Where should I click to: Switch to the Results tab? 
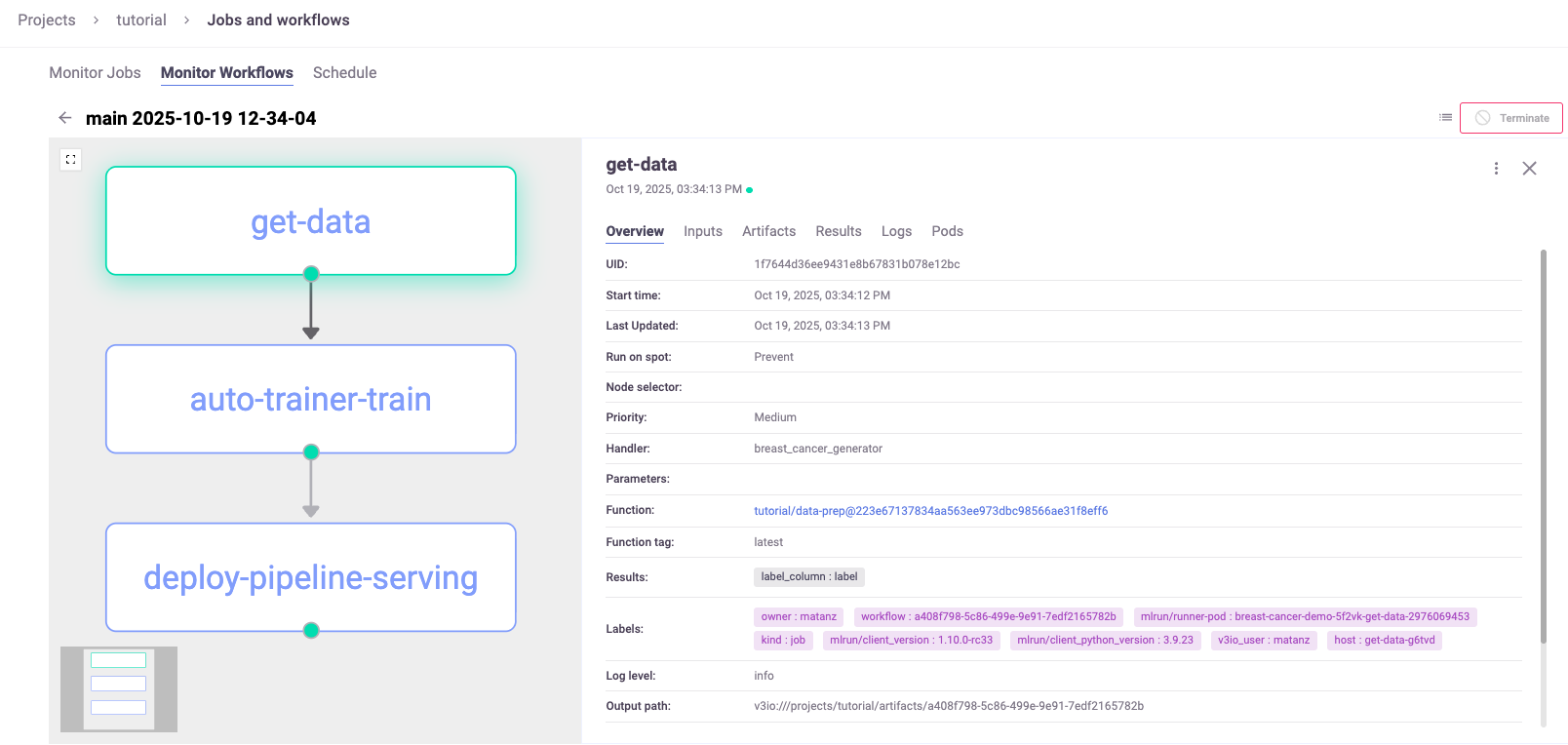click(x=839, y=231)
